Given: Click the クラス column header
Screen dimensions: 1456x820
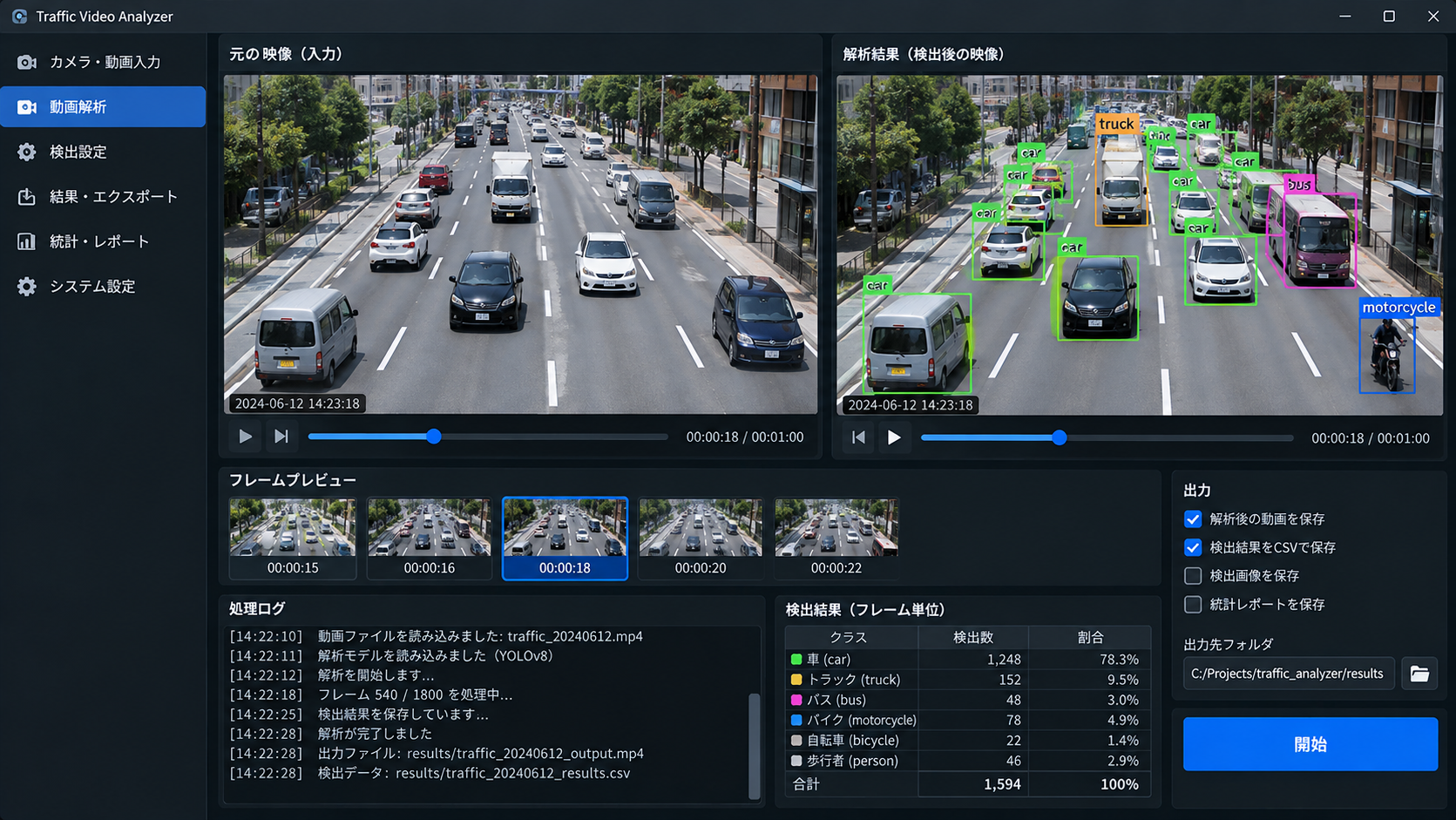Looking at the screenshot, I should (x=851, y=638).
